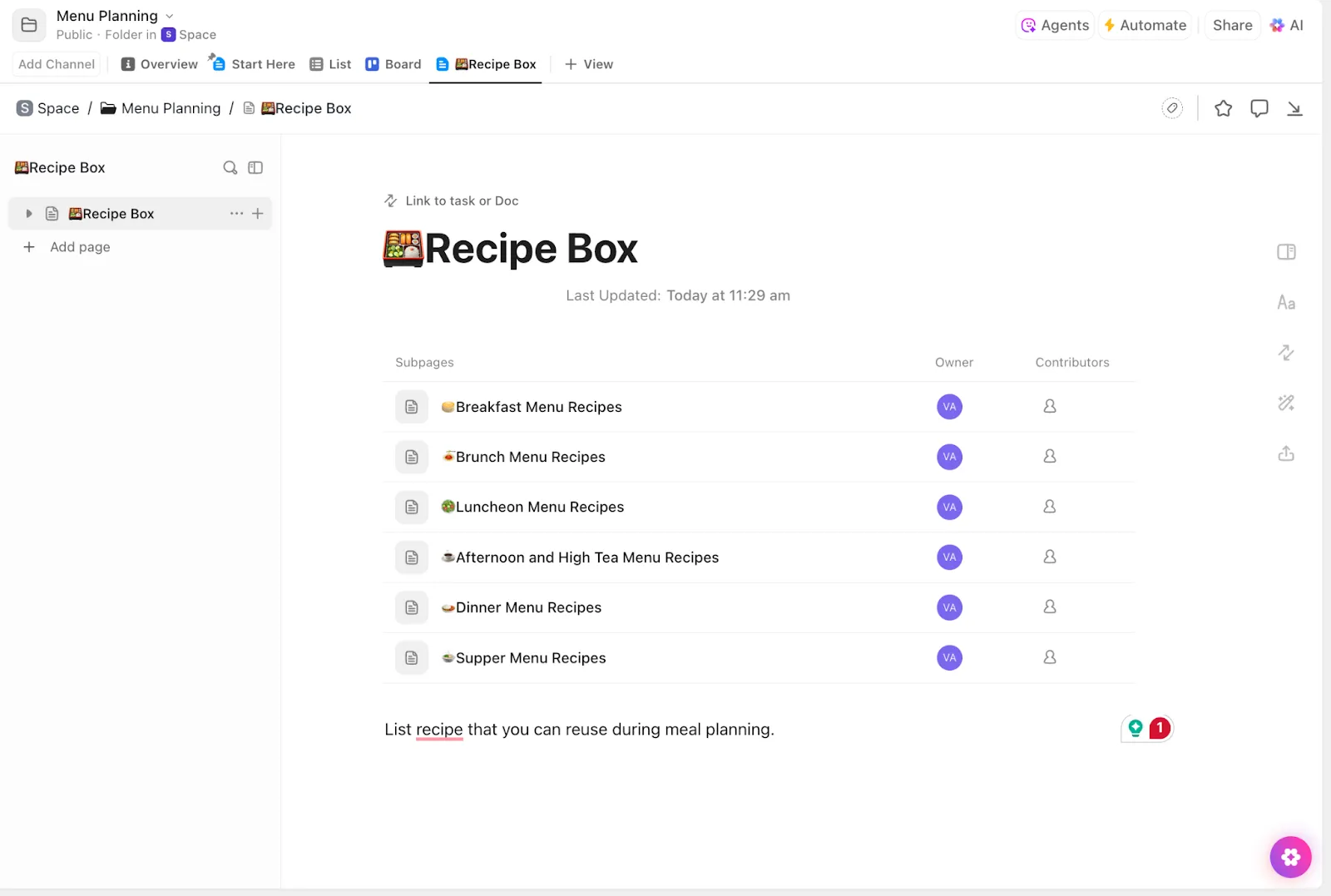Go to Menu Planning in breadcrumb
The width and height of the screenshot is (1331, 896).
[x=161, y=108]
